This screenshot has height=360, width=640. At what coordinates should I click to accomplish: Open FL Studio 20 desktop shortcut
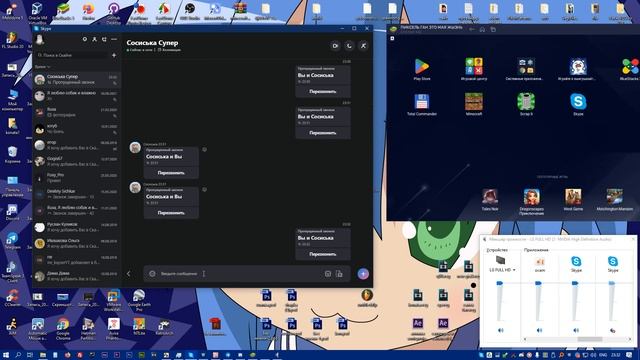coord(12,40)
